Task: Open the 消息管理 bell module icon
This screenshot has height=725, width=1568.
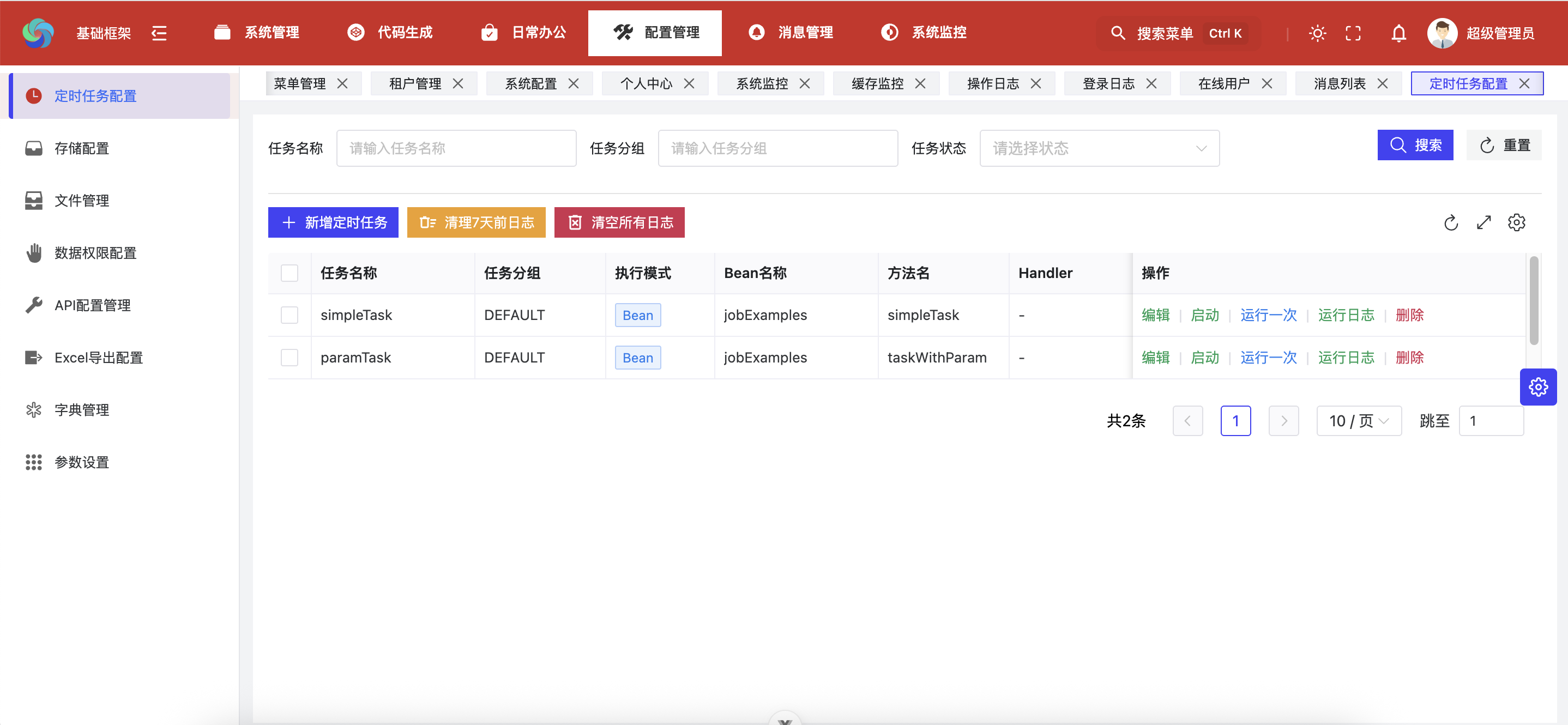Action: [x=757, y=32]
